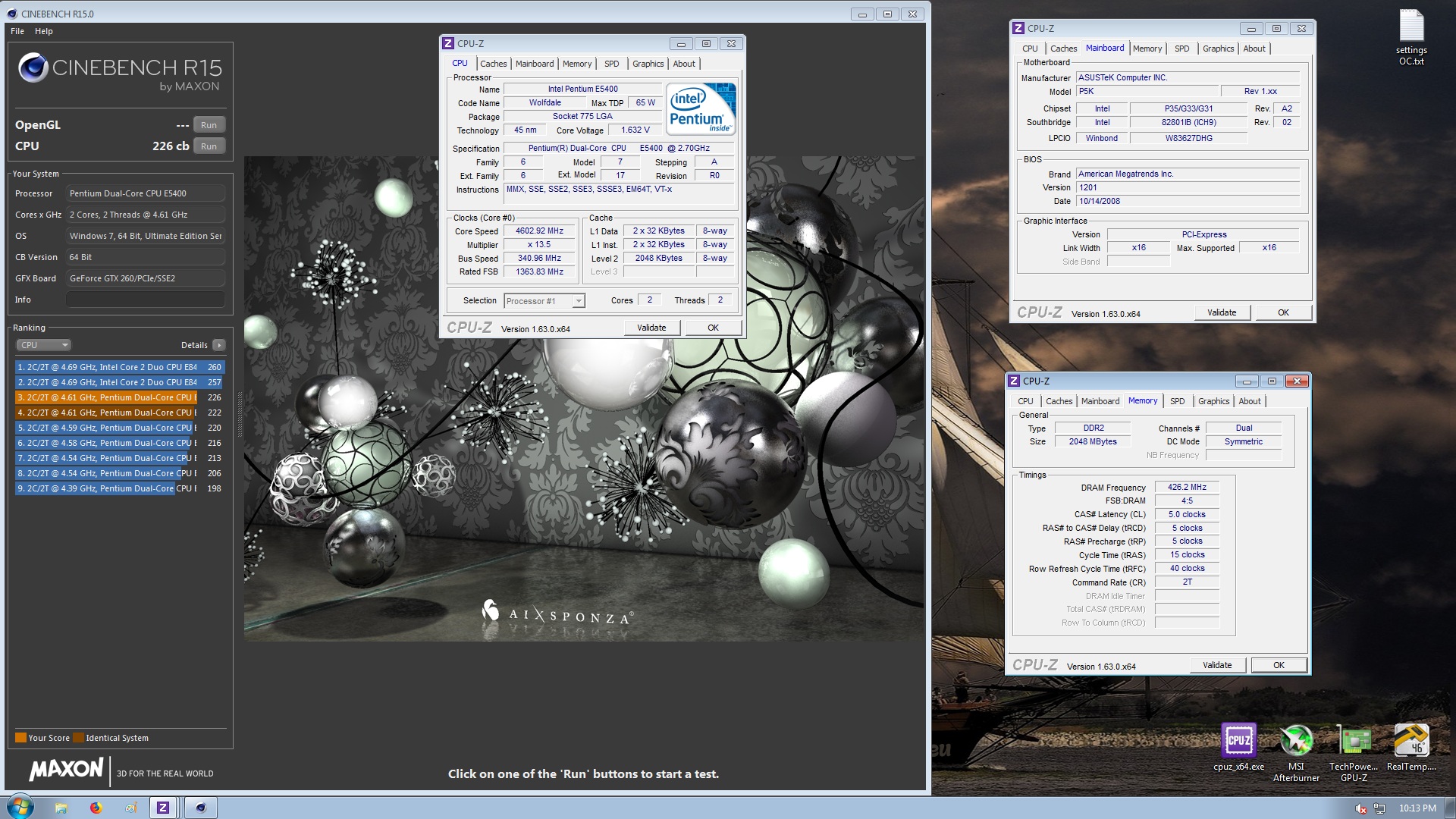Click the ASUSTeK Computer INC. manufacturer field
The image size is (1456, 819).
[1188, 77]
